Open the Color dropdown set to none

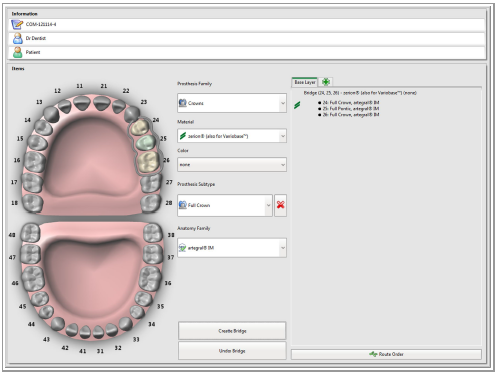click(x=232, y=165)
